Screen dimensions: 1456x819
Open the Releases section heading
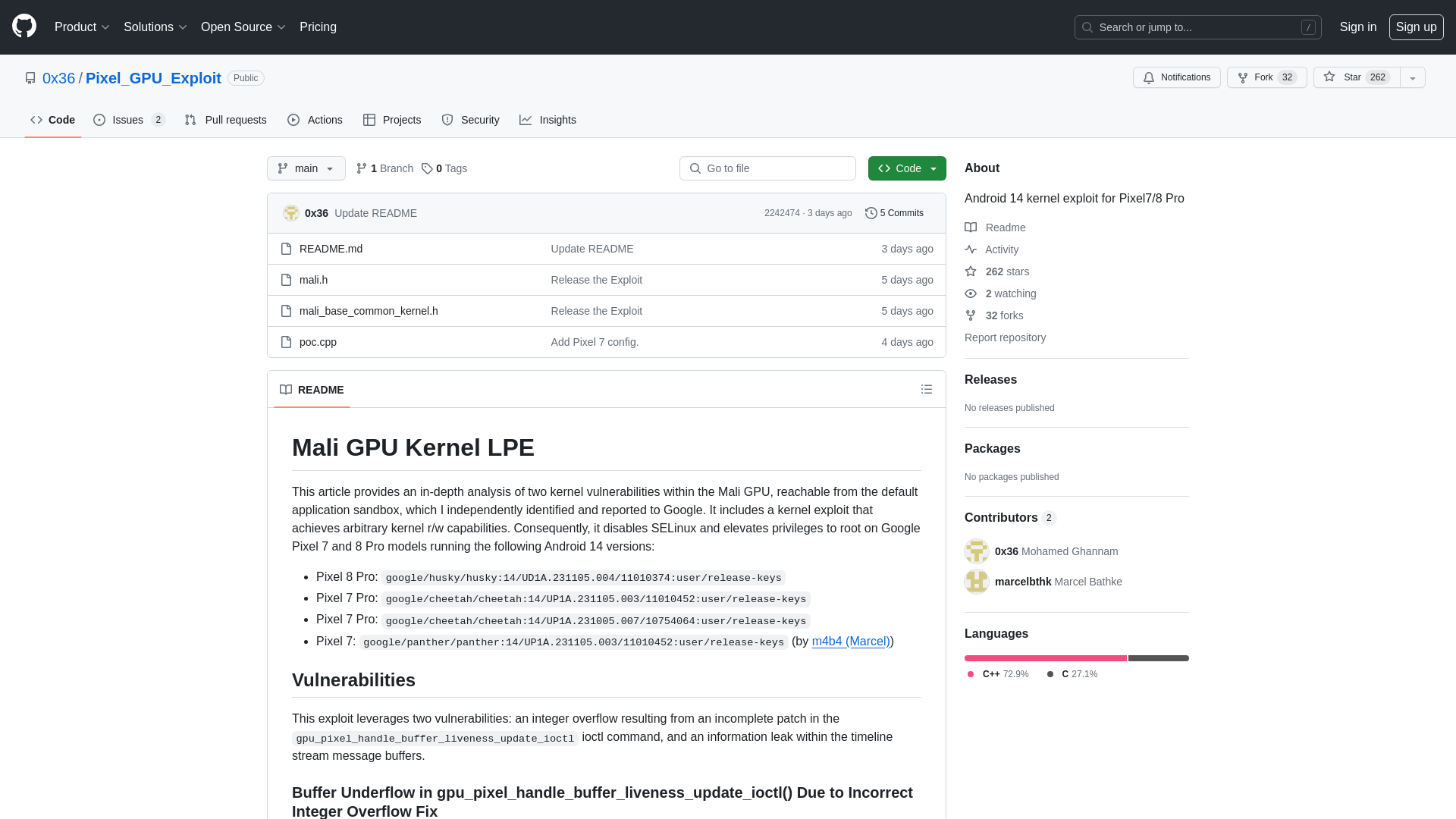coord(990,380)
